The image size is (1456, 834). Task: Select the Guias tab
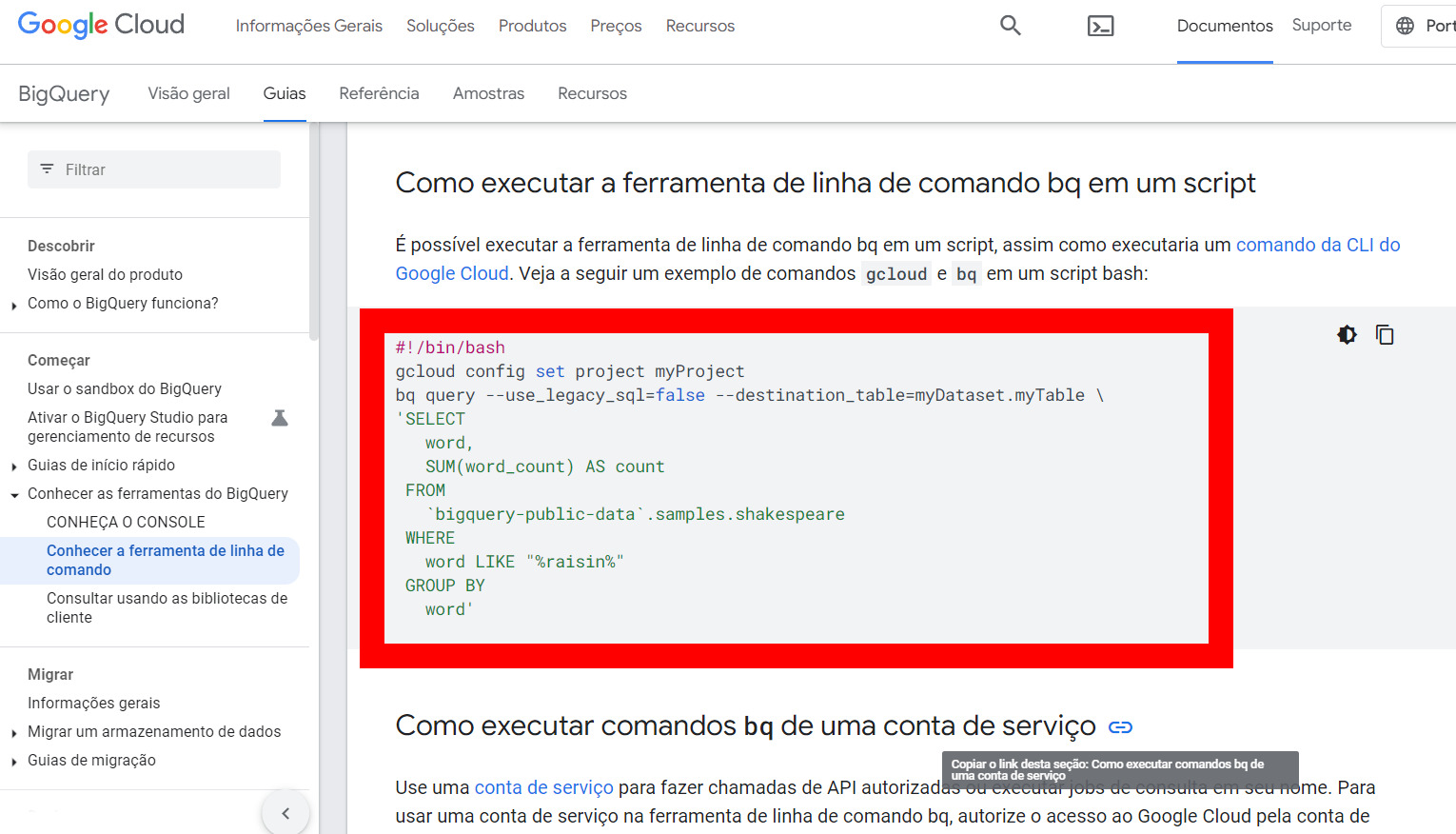point(285,93)
